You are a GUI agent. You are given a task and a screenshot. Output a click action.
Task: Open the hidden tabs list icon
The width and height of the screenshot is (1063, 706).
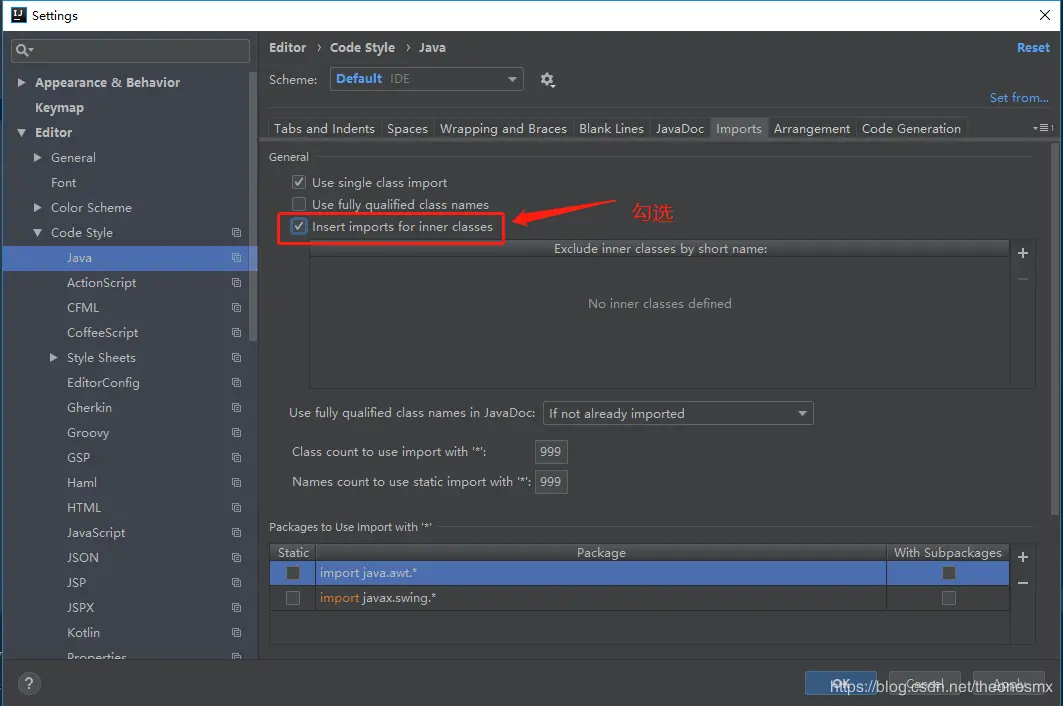coord(1043,128)
